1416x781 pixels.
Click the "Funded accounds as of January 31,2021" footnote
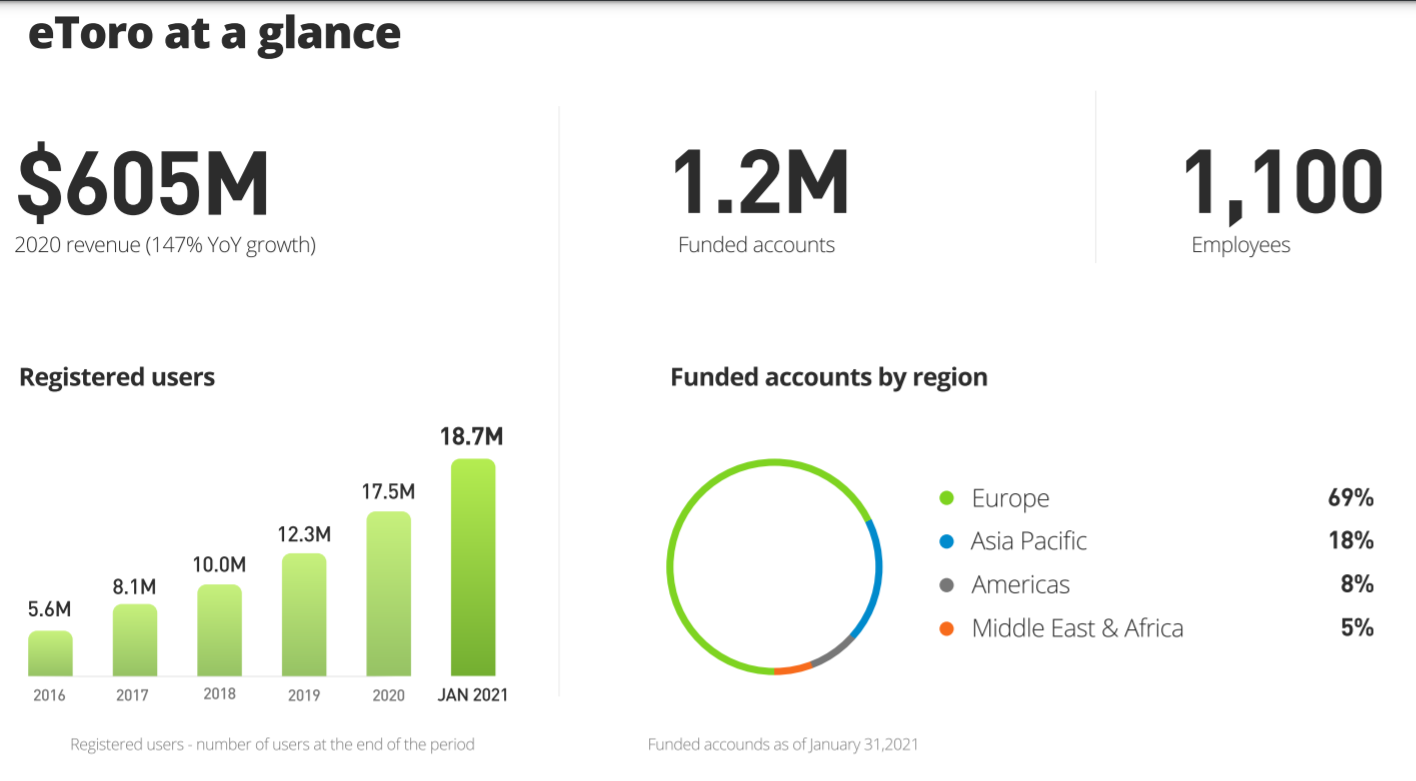(x=783, y=745)
